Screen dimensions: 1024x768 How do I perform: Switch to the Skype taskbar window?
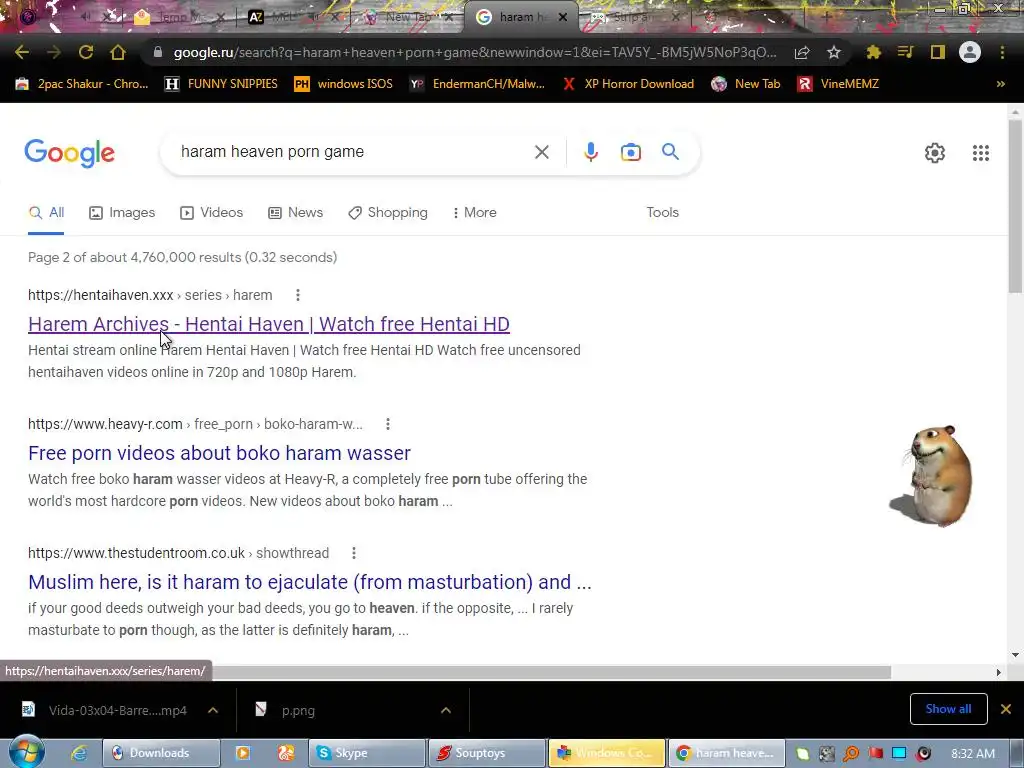pyautogui.click(x=366, y=753)
